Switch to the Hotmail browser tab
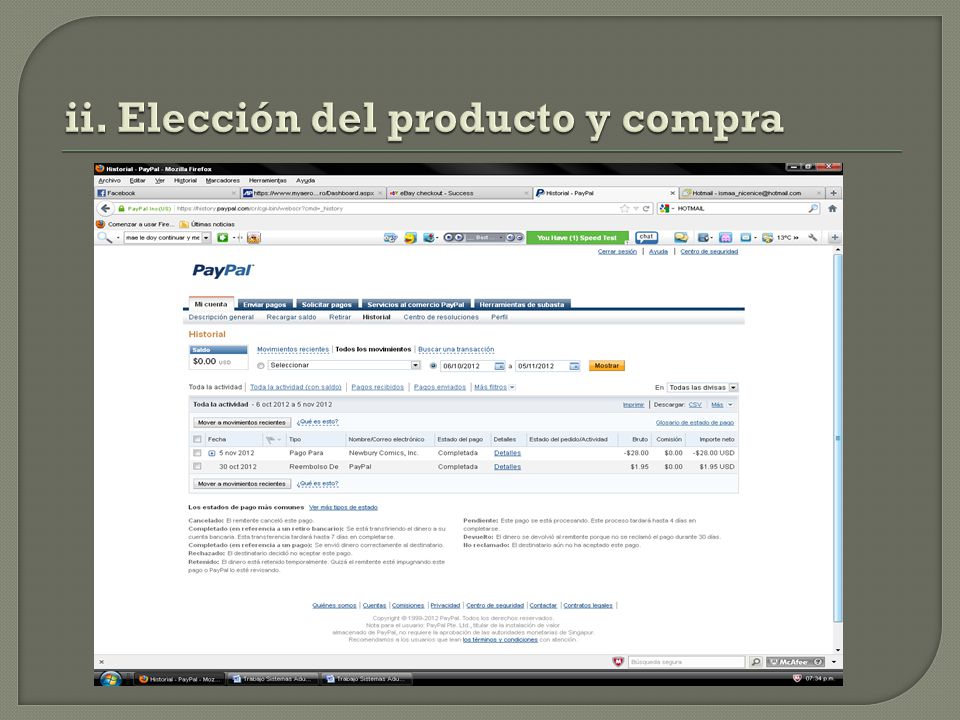The image size is (960, 720). point(751,193)
